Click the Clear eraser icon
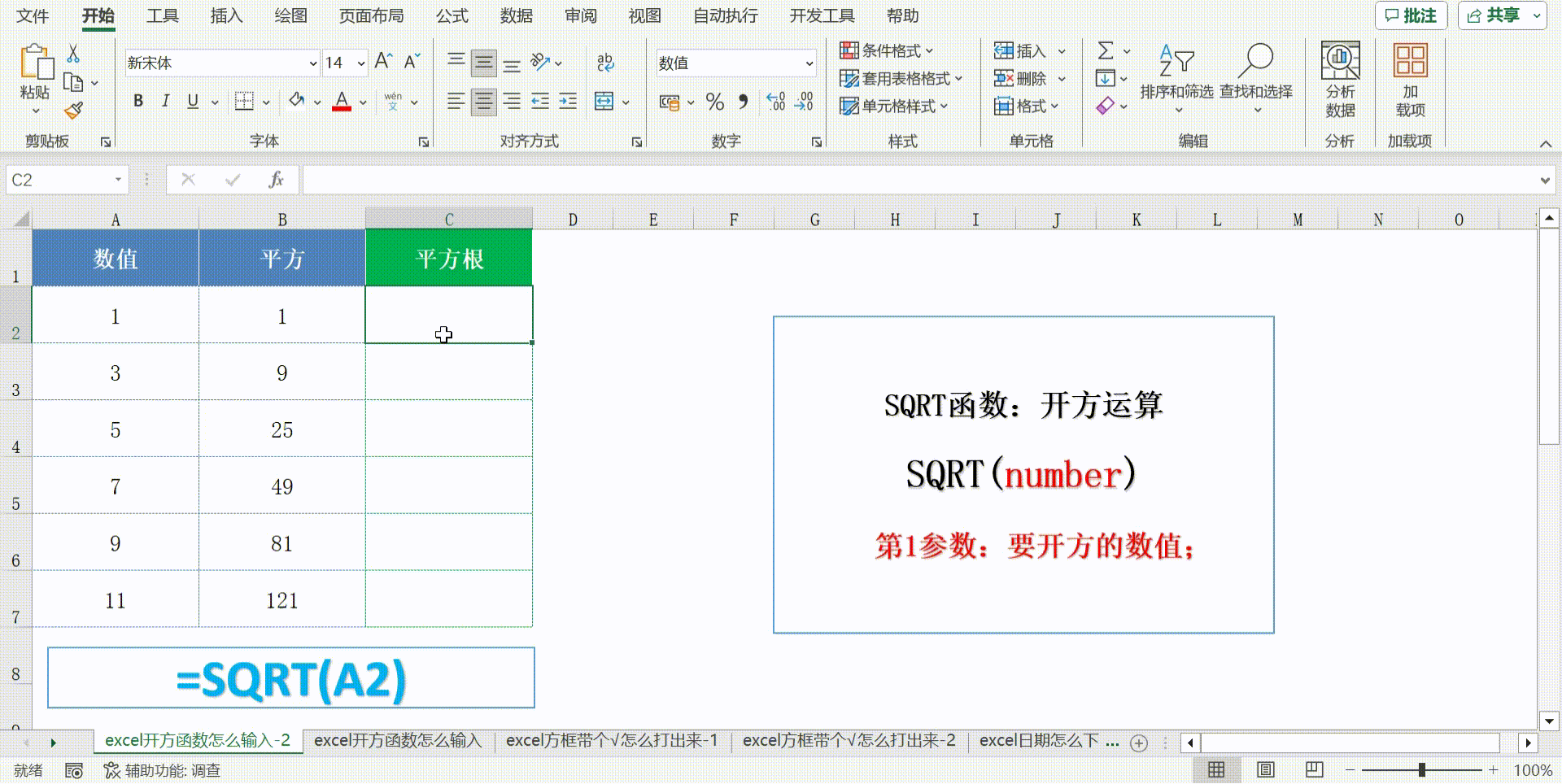 [1105, 106]
